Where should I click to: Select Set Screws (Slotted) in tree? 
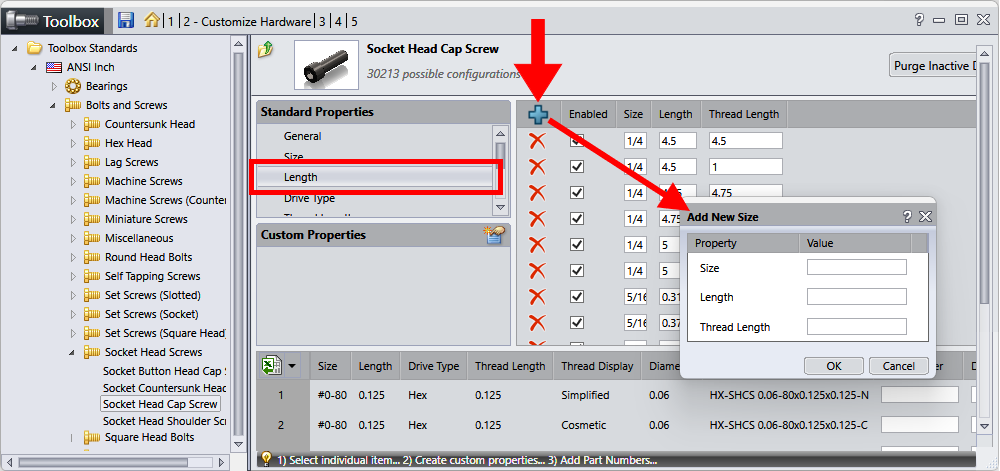(x=152, y=295)
